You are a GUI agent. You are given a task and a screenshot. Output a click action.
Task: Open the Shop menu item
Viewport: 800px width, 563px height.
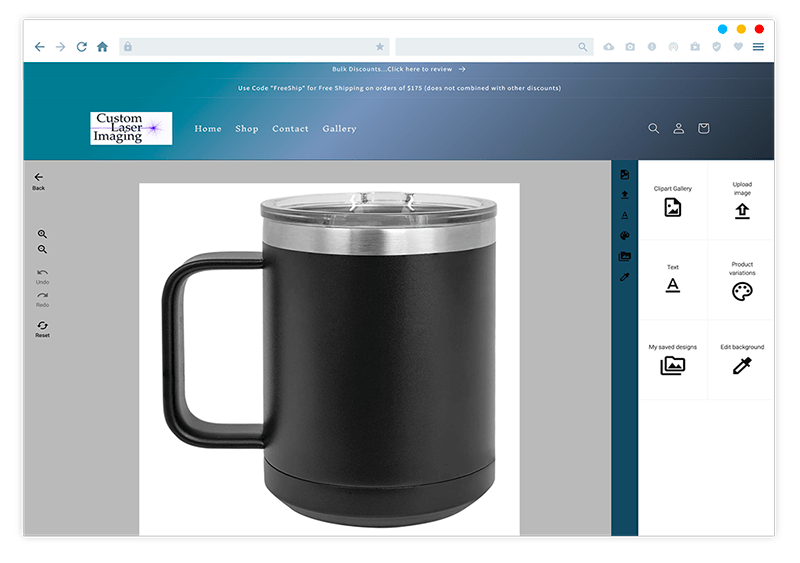(x=246, y=129)
